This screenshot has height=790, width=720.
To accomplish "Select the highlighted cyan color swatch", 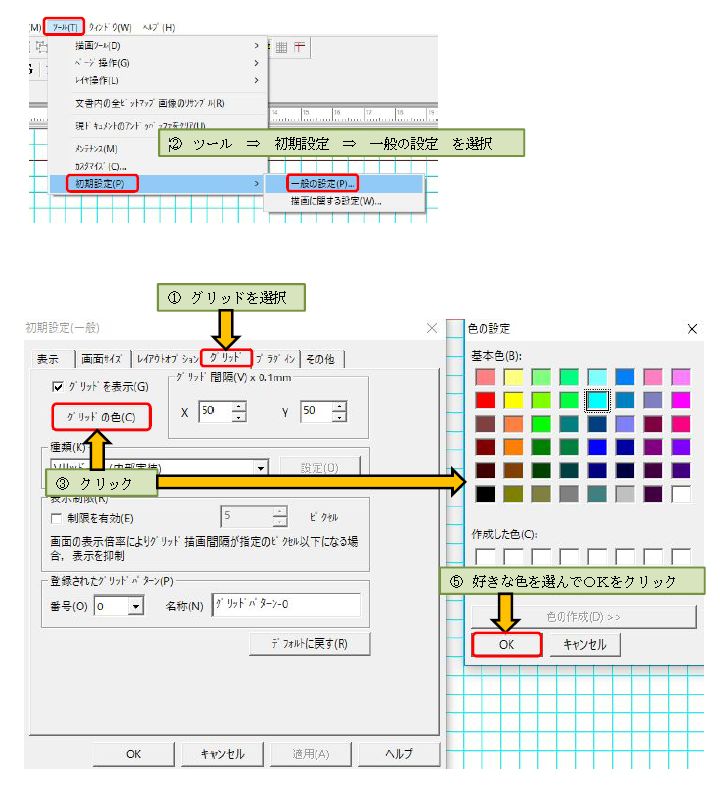I will click(597, 401).
